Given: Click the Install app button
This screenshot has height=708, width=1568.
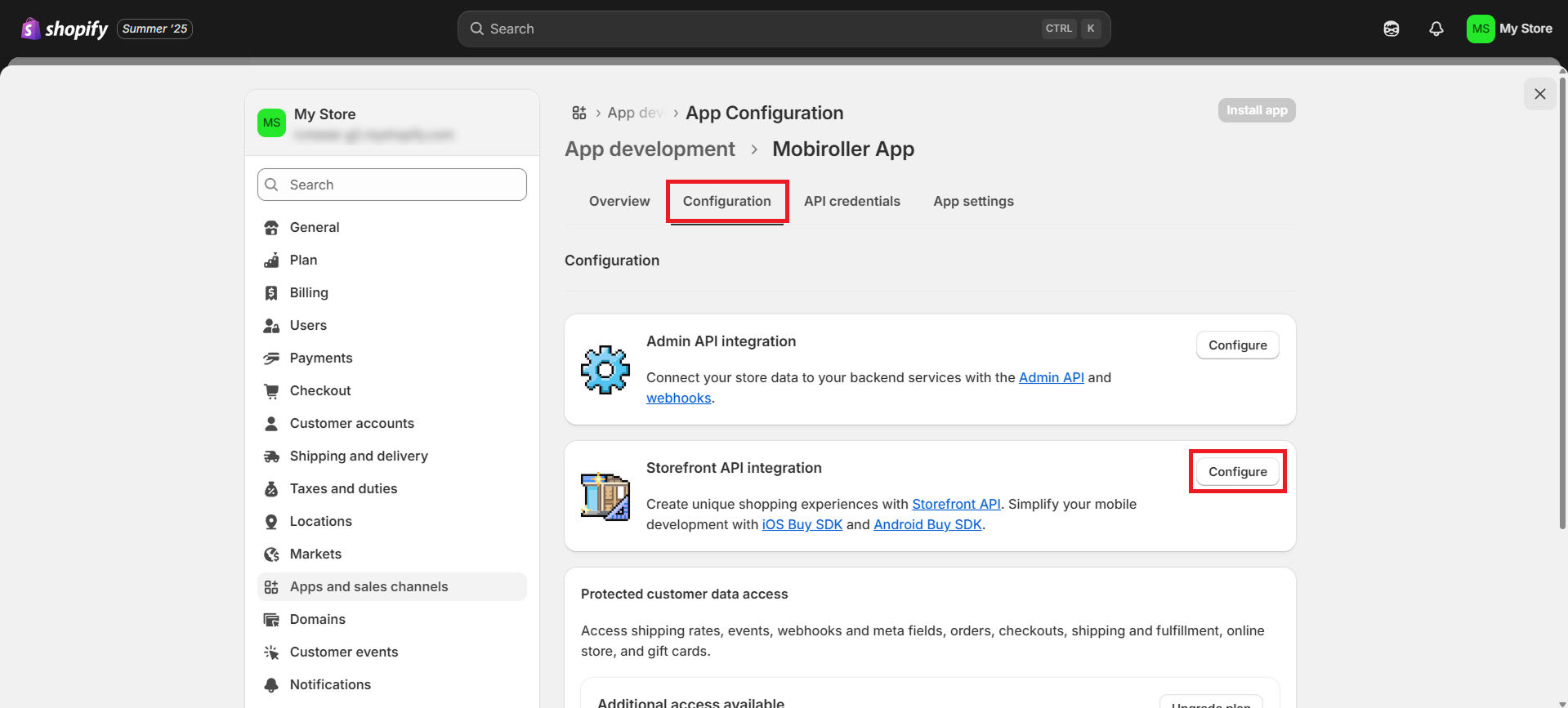Looking at the screenshot, I should tap(1257, 110).
